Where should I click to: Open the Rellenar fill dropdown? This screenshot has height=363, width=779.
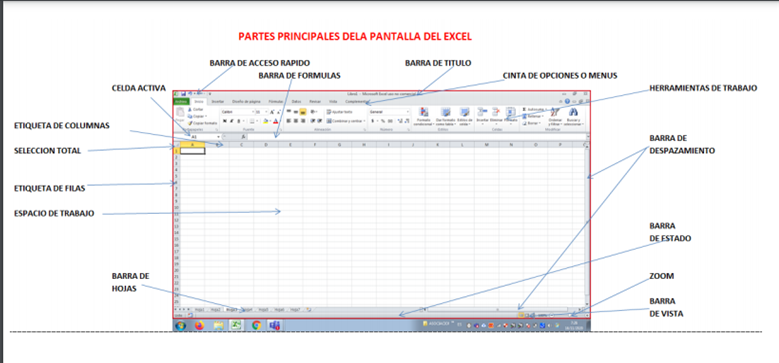click(533, 116)
